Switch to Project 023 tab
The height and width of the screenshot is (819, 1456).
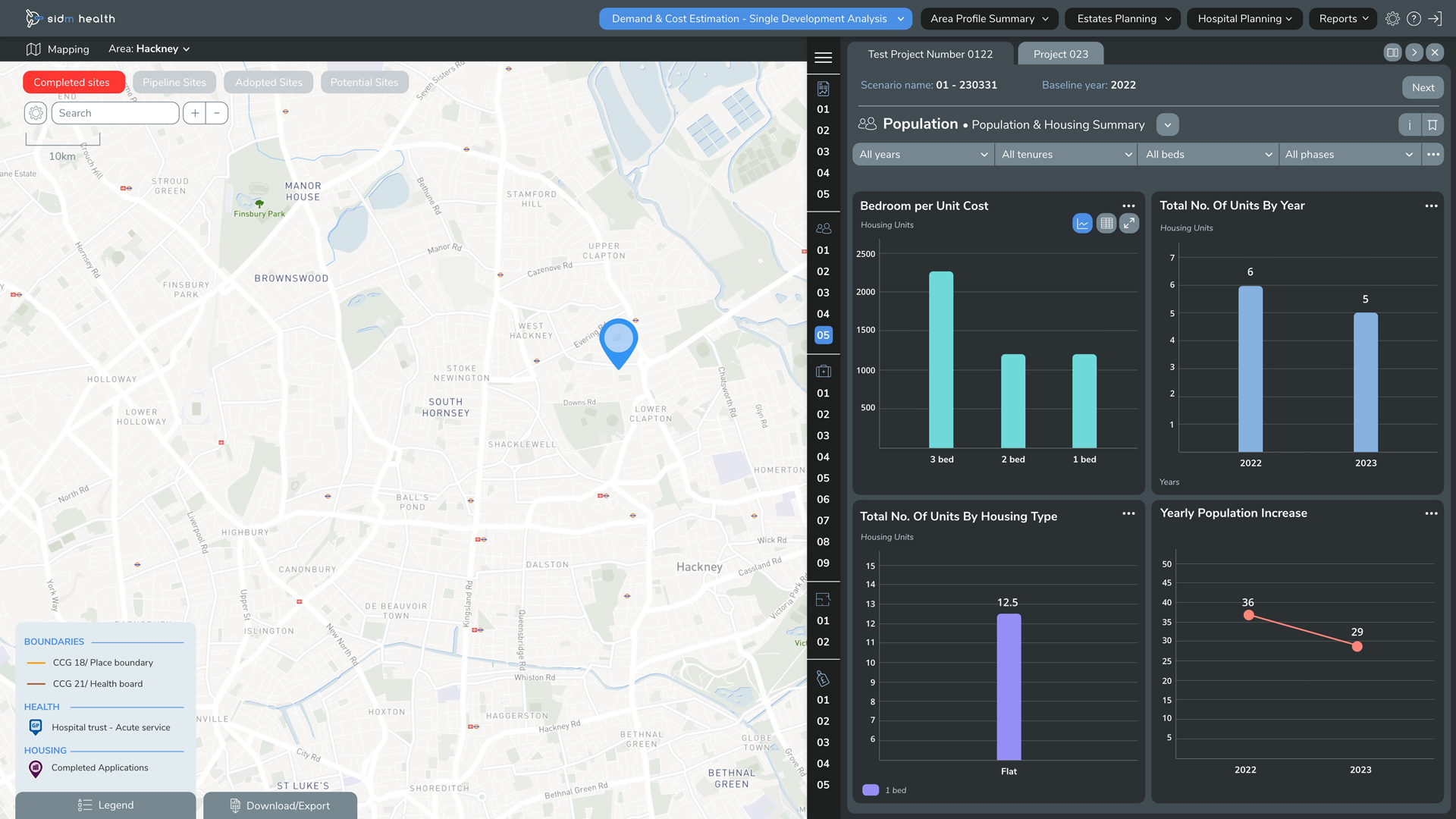pyautogui.click(x=1060, y=54)
